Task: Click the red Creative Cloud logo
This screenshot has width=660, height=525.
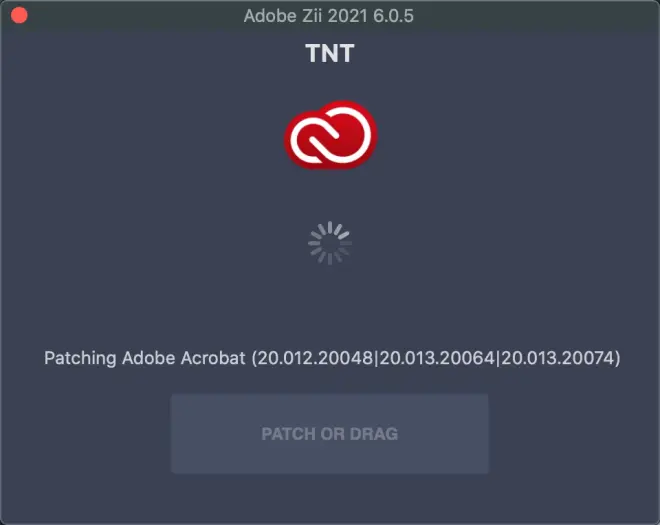Action: tap(330, 135)
